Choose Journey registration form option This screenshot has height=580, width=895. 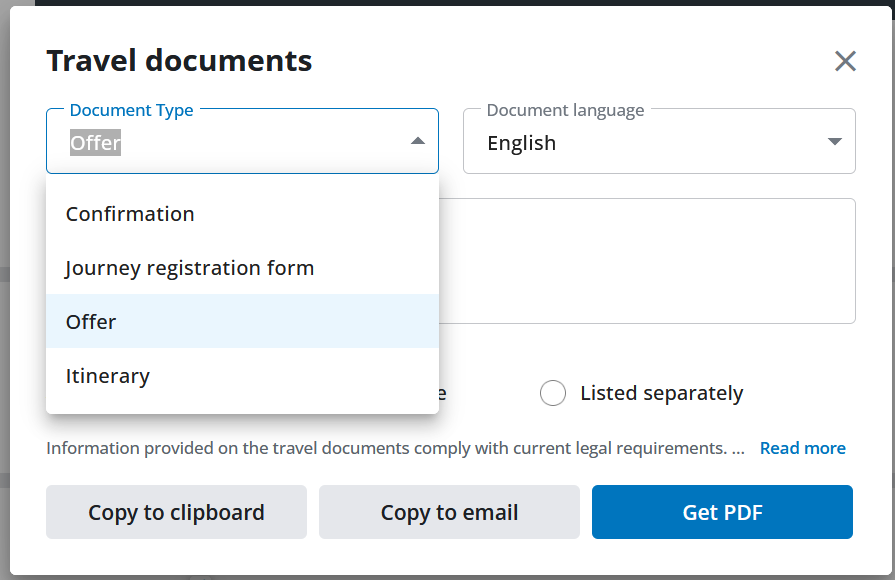tap(190, 268)
